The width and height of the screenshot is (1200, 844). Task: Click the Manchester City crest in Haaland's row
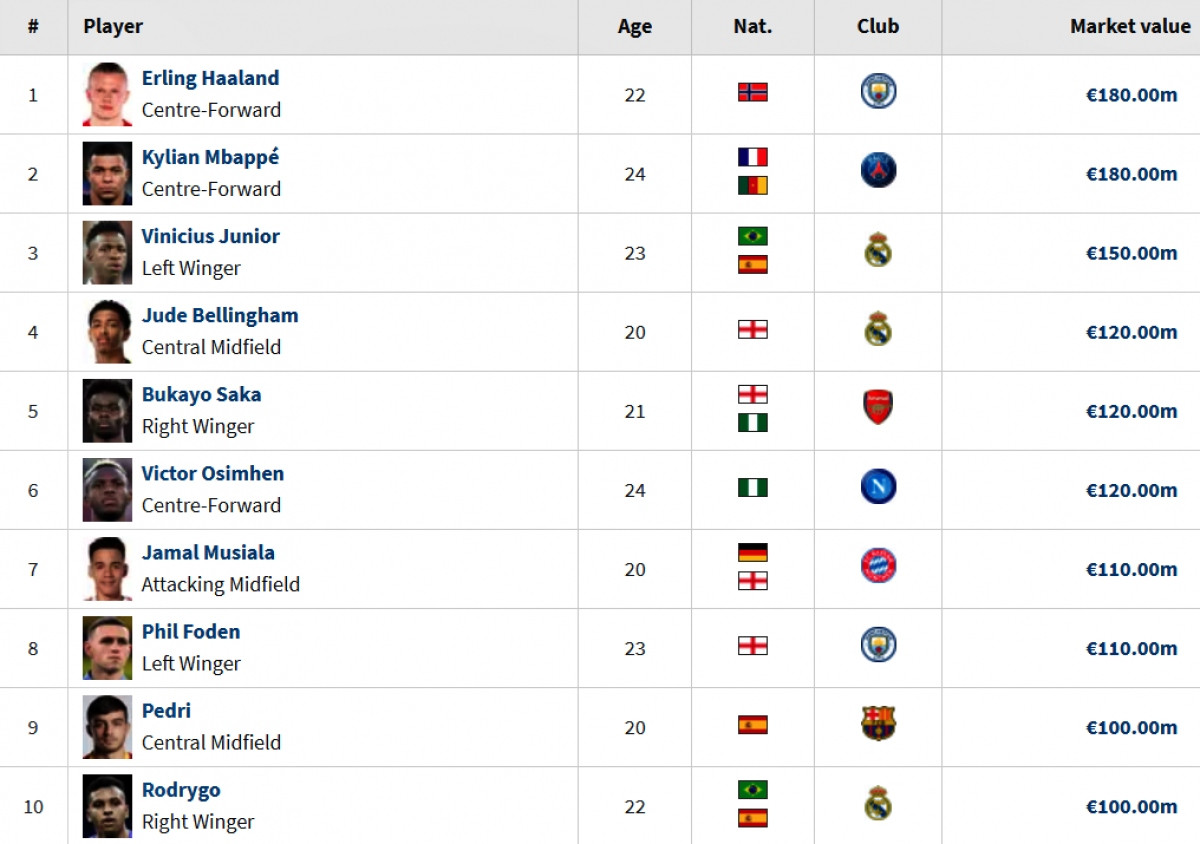tap(878, 92)
